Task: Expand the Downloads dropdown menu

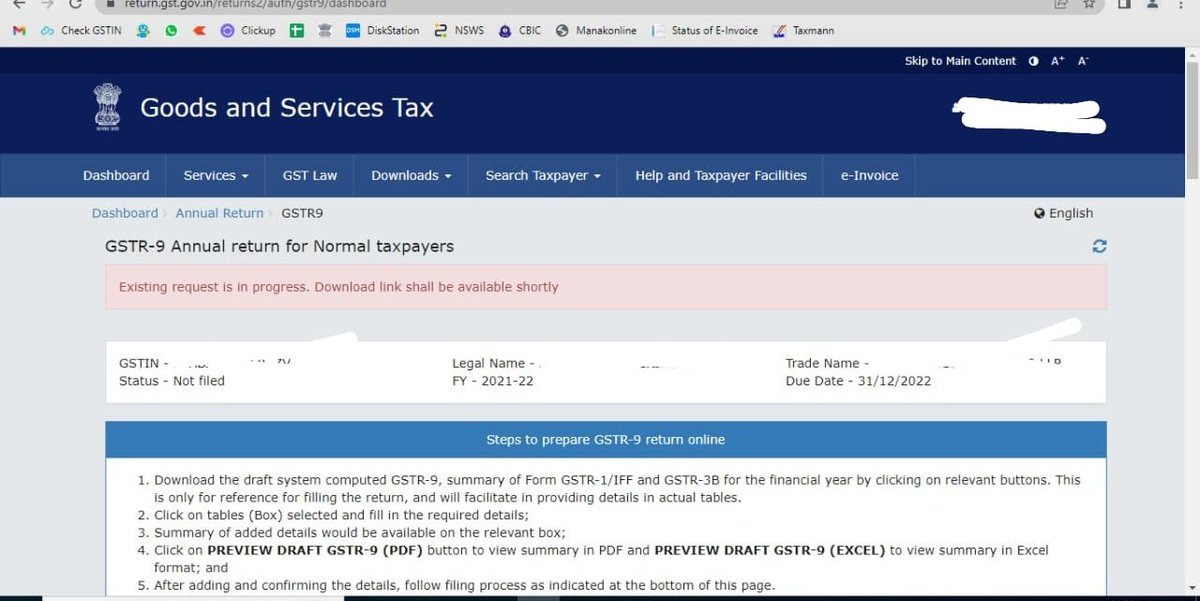Action: click(411, 175)
